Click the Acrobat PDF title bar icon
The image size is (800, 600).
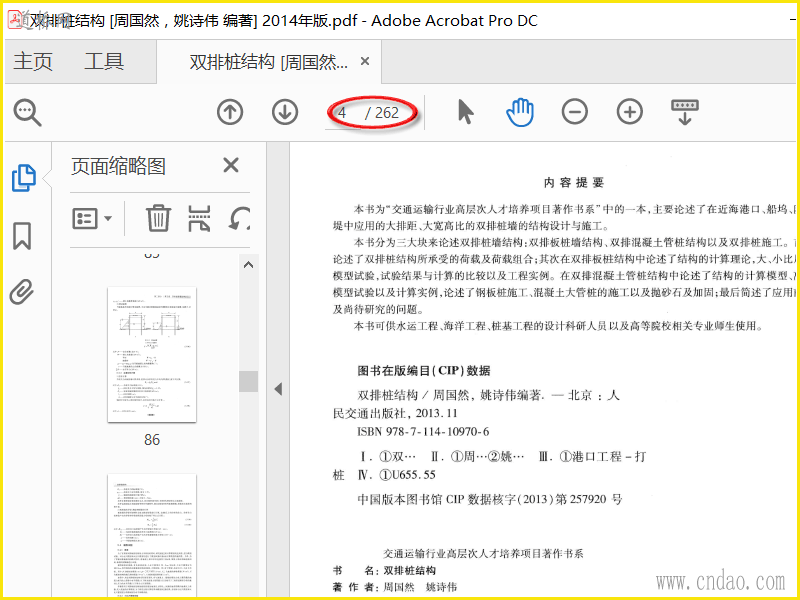pos(15,20)
